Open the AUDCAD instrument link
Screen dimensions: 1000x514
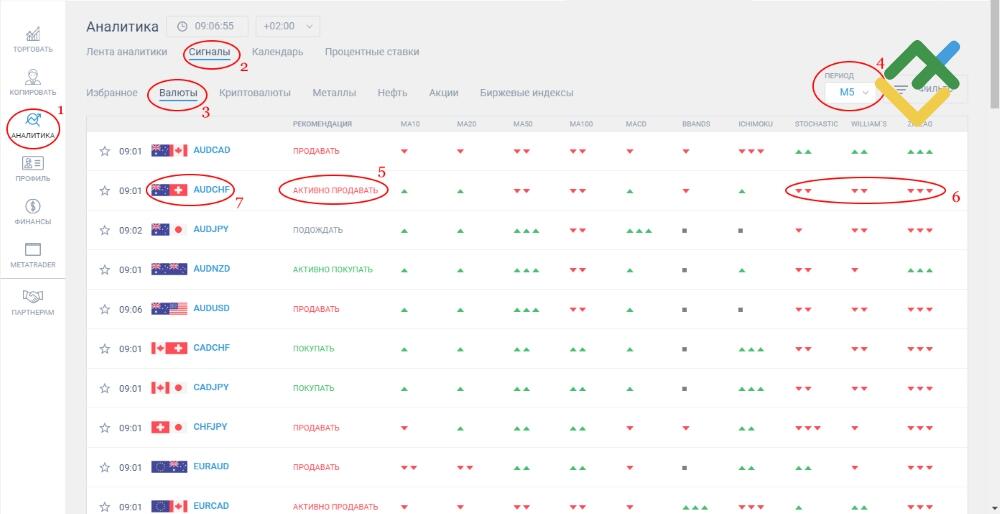point(212,151)
